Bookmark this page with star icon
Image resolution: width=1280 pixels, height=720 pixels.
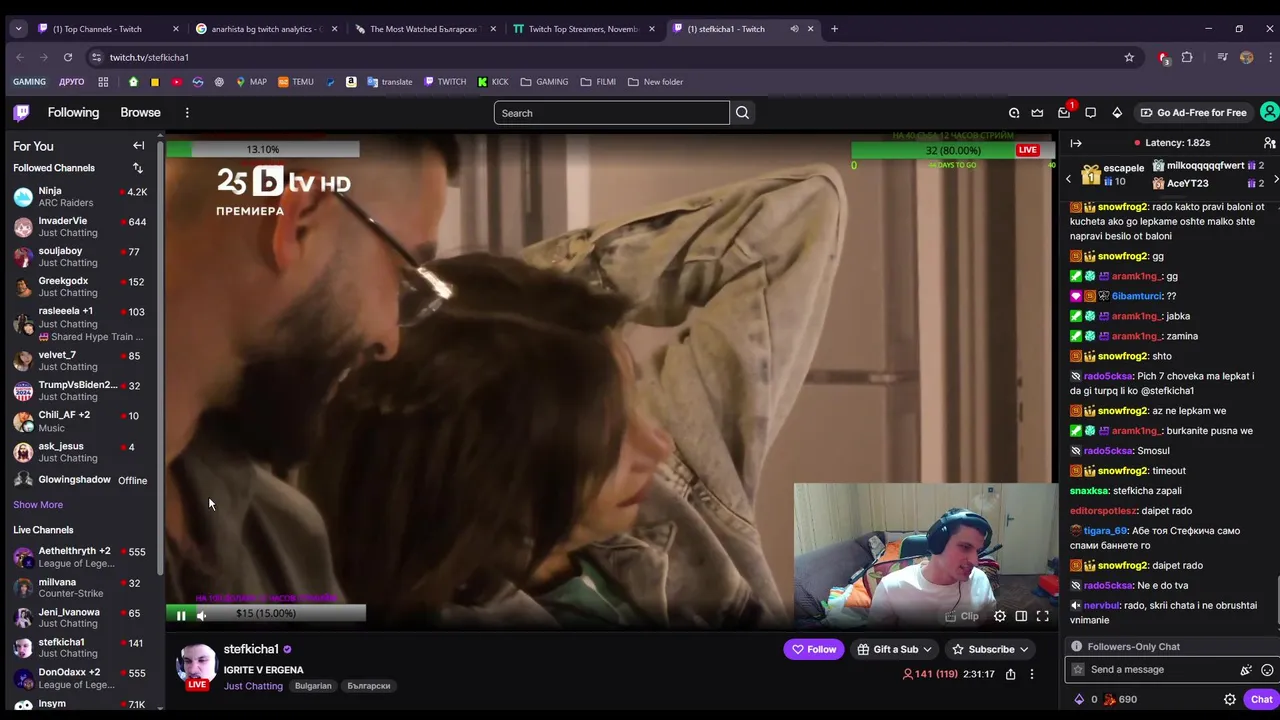[x=1129, y=57]
